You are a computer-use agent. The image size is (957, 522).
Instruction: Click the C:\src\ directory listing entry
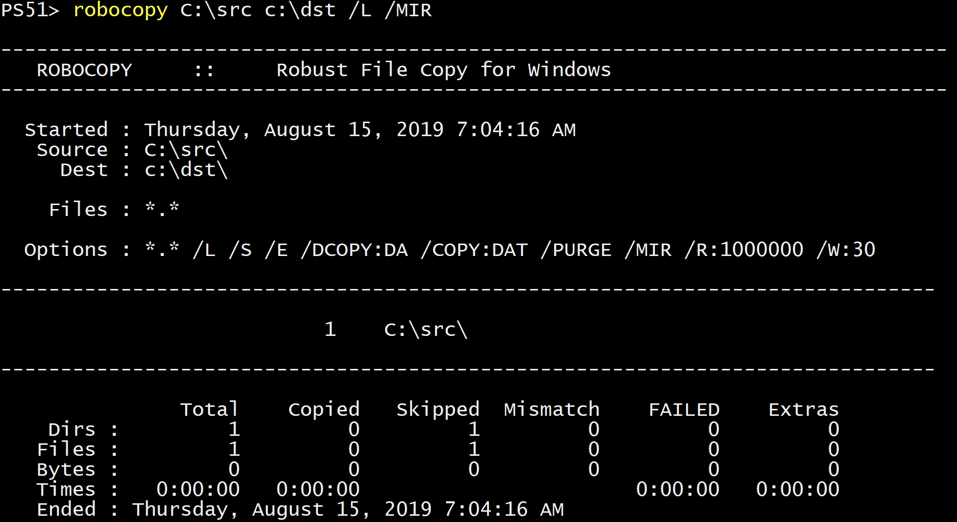pos(425,330)
